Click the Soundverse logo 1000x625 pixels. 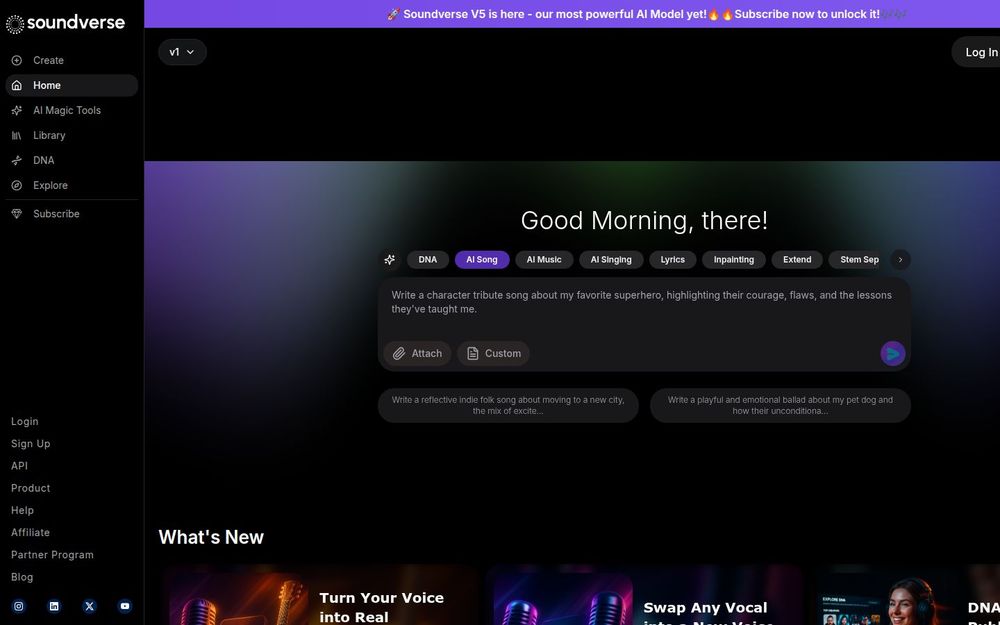65,23
